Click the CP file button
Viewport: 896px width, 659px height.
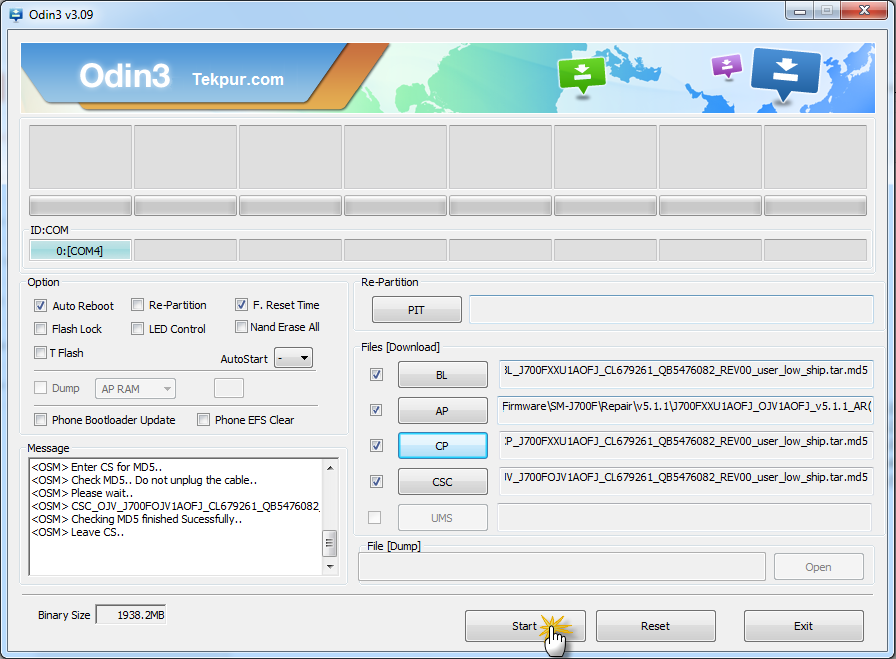(x=442, y=446)
